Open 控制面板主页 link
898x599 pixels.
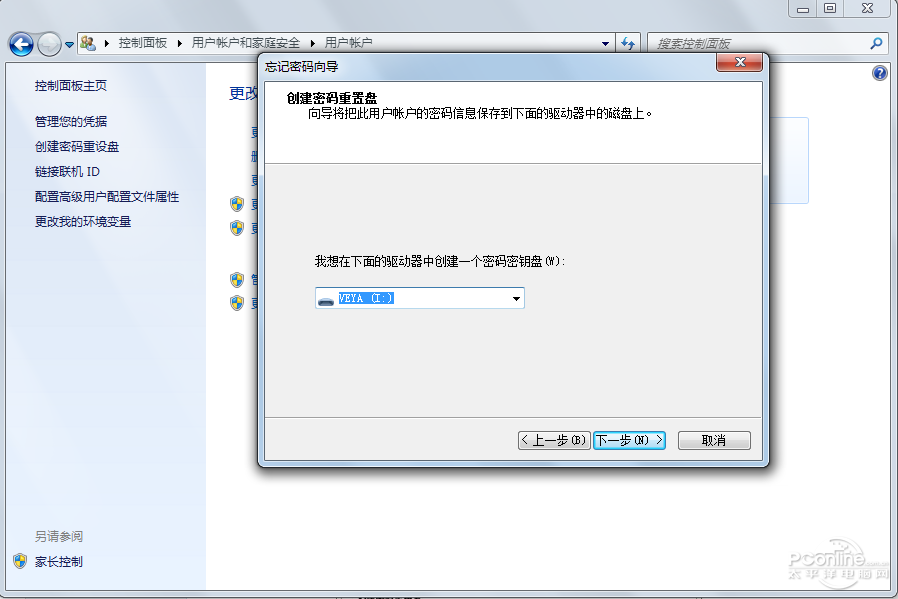point(70,86)
